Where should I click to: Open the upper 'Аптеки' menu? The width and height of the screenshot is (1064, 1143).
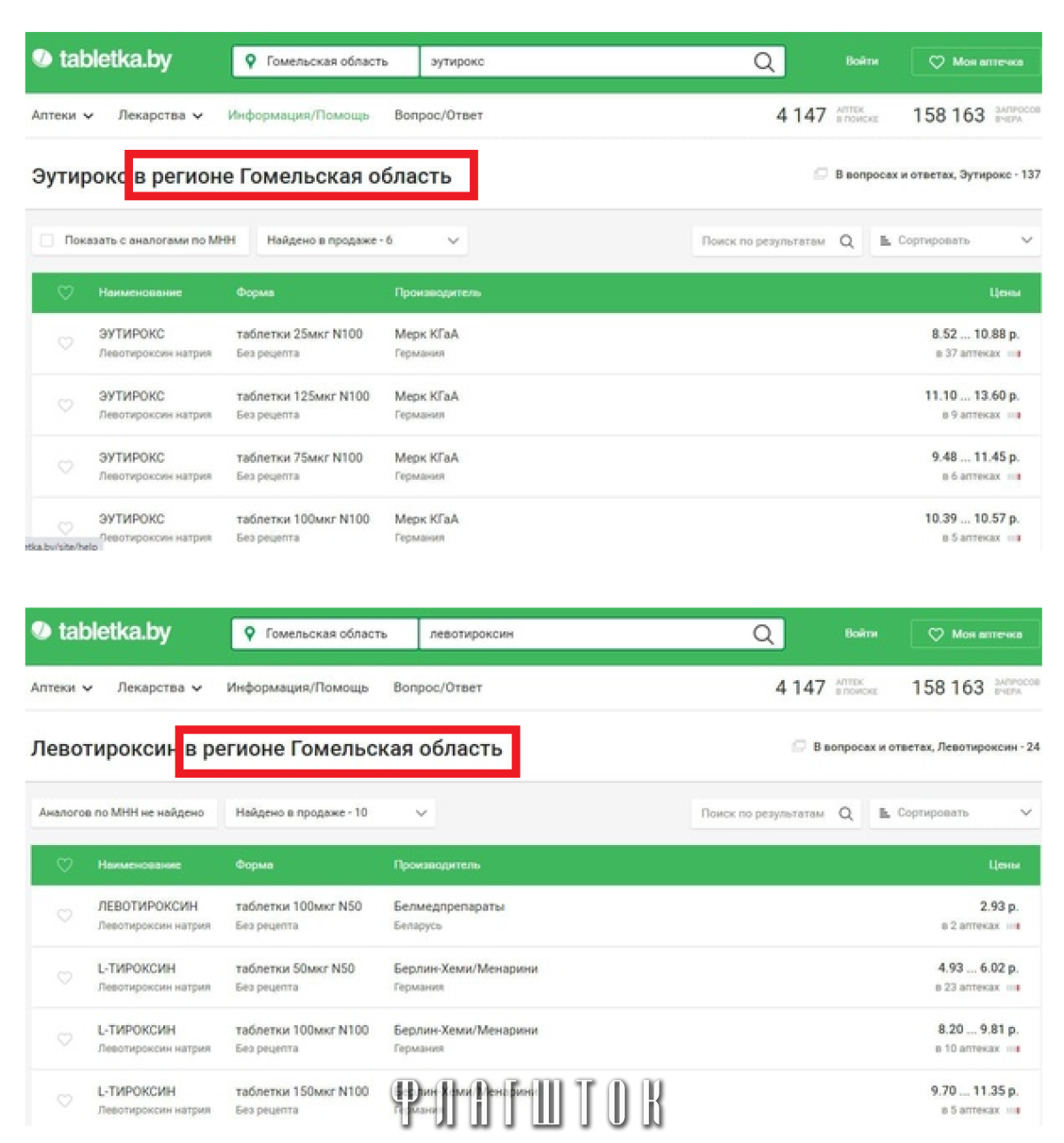point(62,115)
